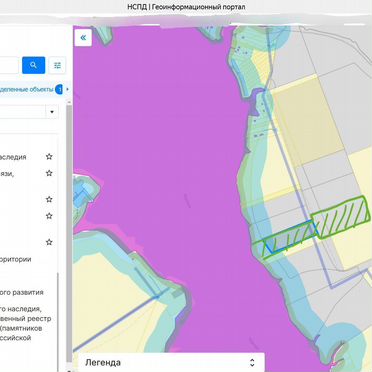
Task: Open the 'деленные объекты' tab
Action: pos(27,89)
